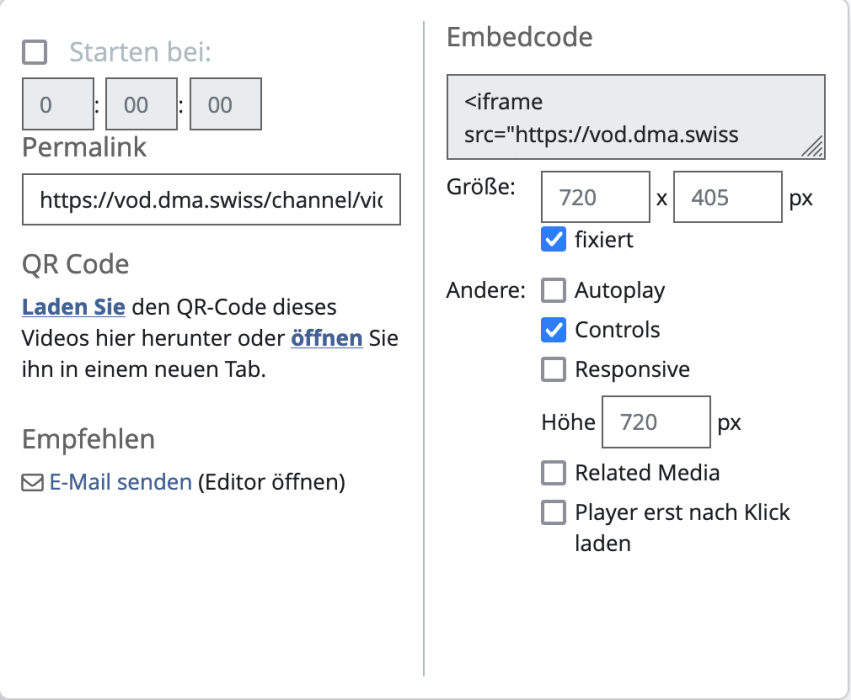Uncheck the fixiert size checkbox
Viewport: 851px width, 700px height.
553,240
